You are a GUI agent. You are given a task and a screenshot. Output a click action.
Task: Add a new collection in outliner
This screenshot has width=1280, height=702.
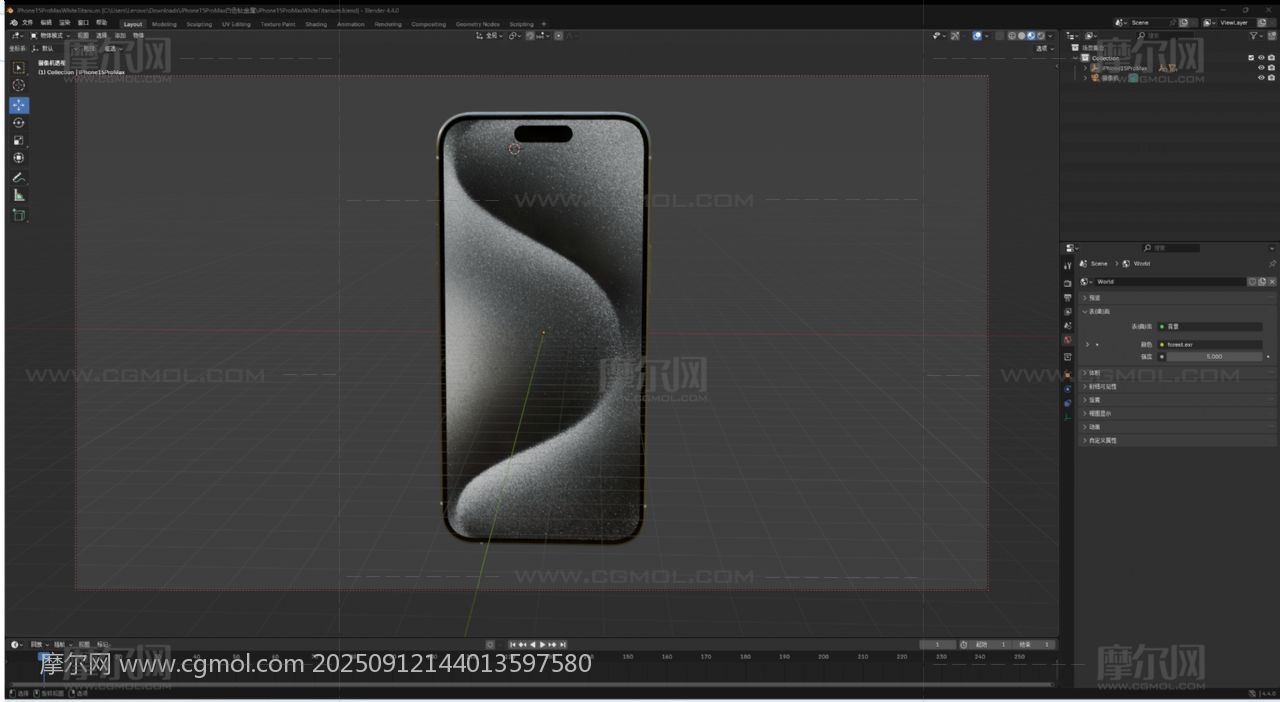[x=1271, y=35]
